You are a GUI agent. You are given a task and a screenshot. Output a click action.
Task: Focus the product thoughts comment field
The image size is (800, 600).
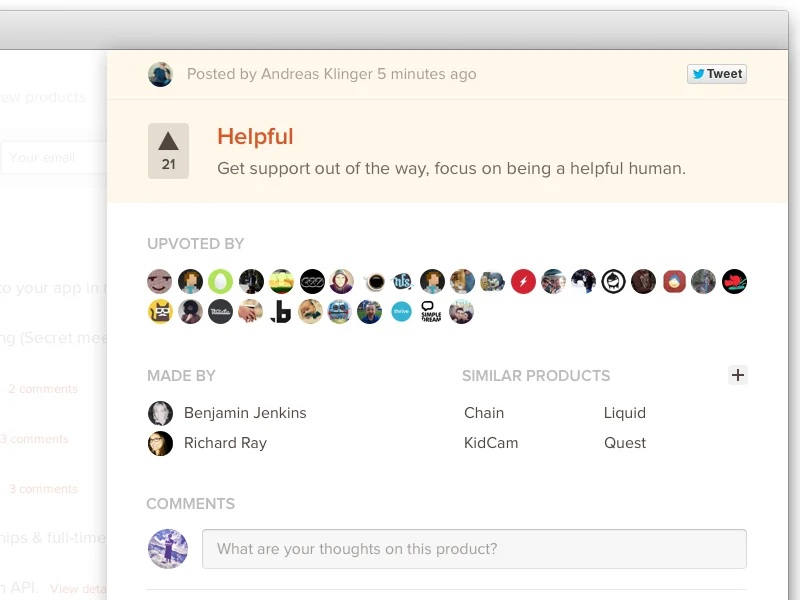tap(474, 549)
